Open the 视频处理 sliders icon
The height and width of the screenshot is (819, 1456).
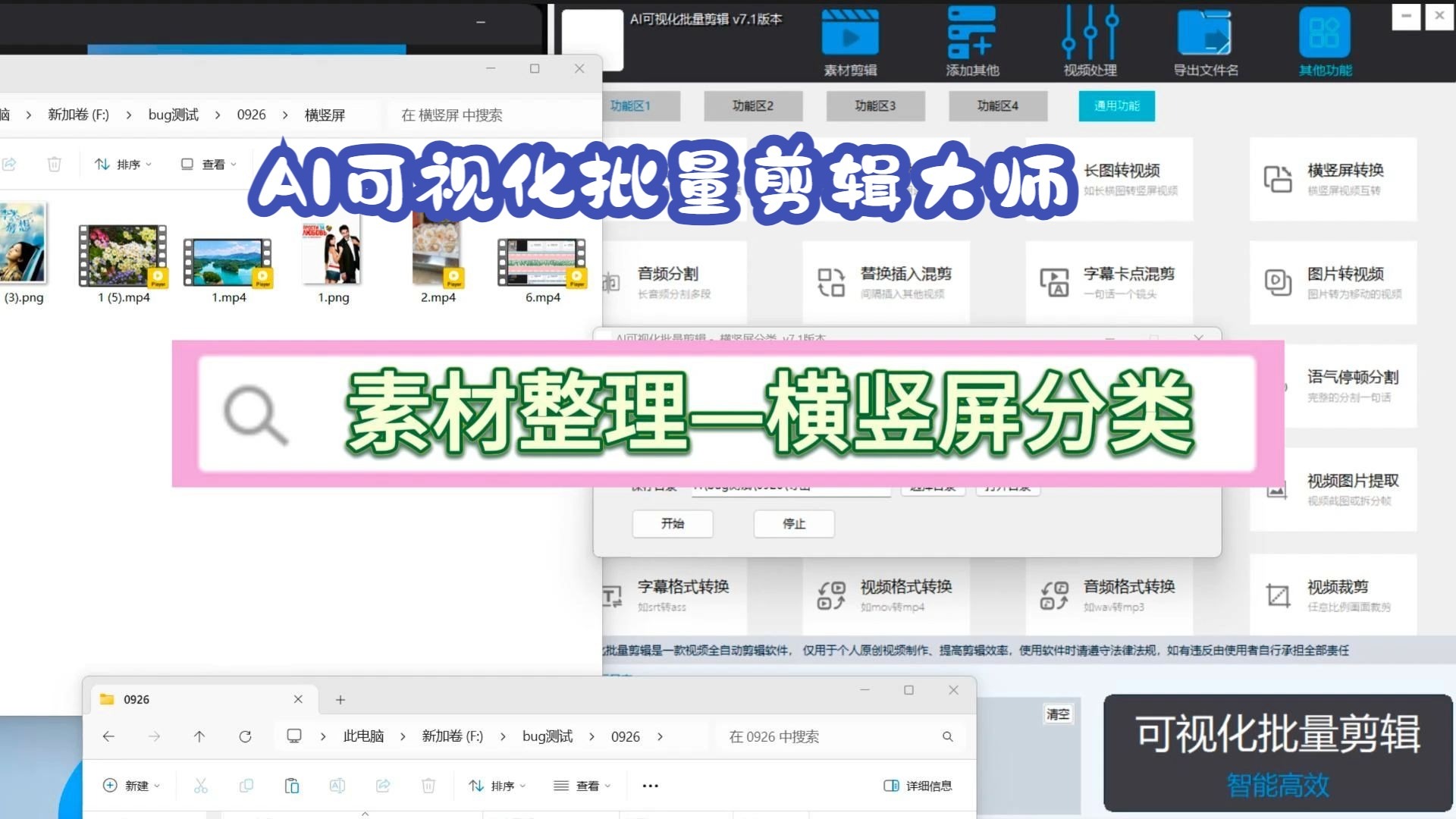click(x=1090, y=33)
